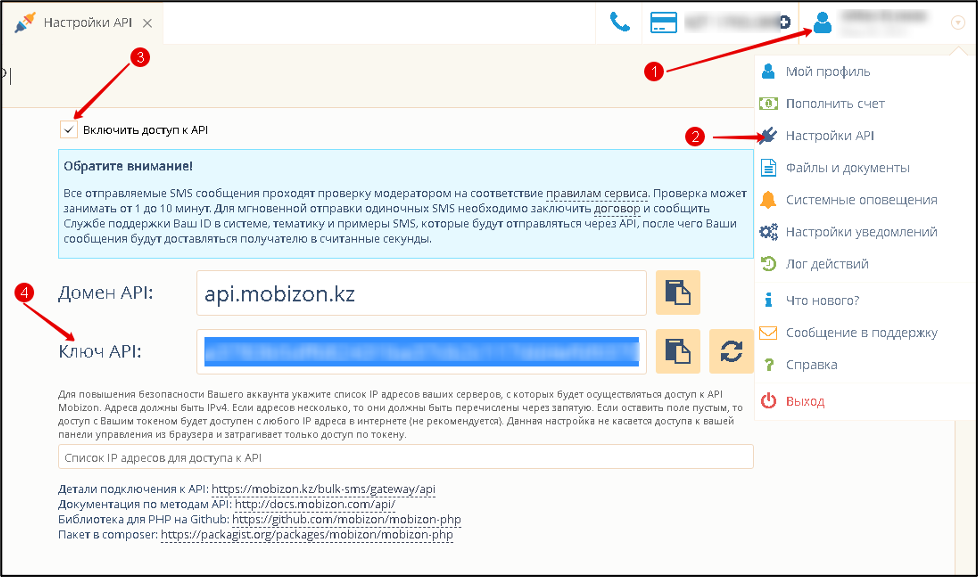Image resolution: width=979 pixels, height=577 pixels.
Task: Regenerate the API key with the refresh button
Action: pos(731,351)
